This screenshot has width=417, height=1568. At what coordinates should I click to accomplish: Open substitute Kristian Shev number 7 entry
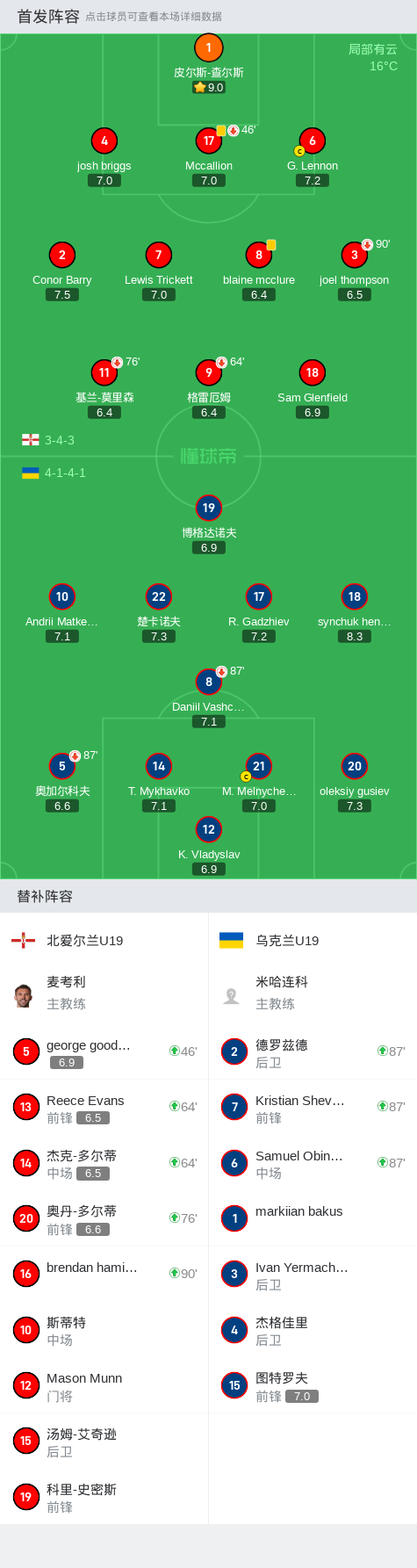[x=313, y=1108]
